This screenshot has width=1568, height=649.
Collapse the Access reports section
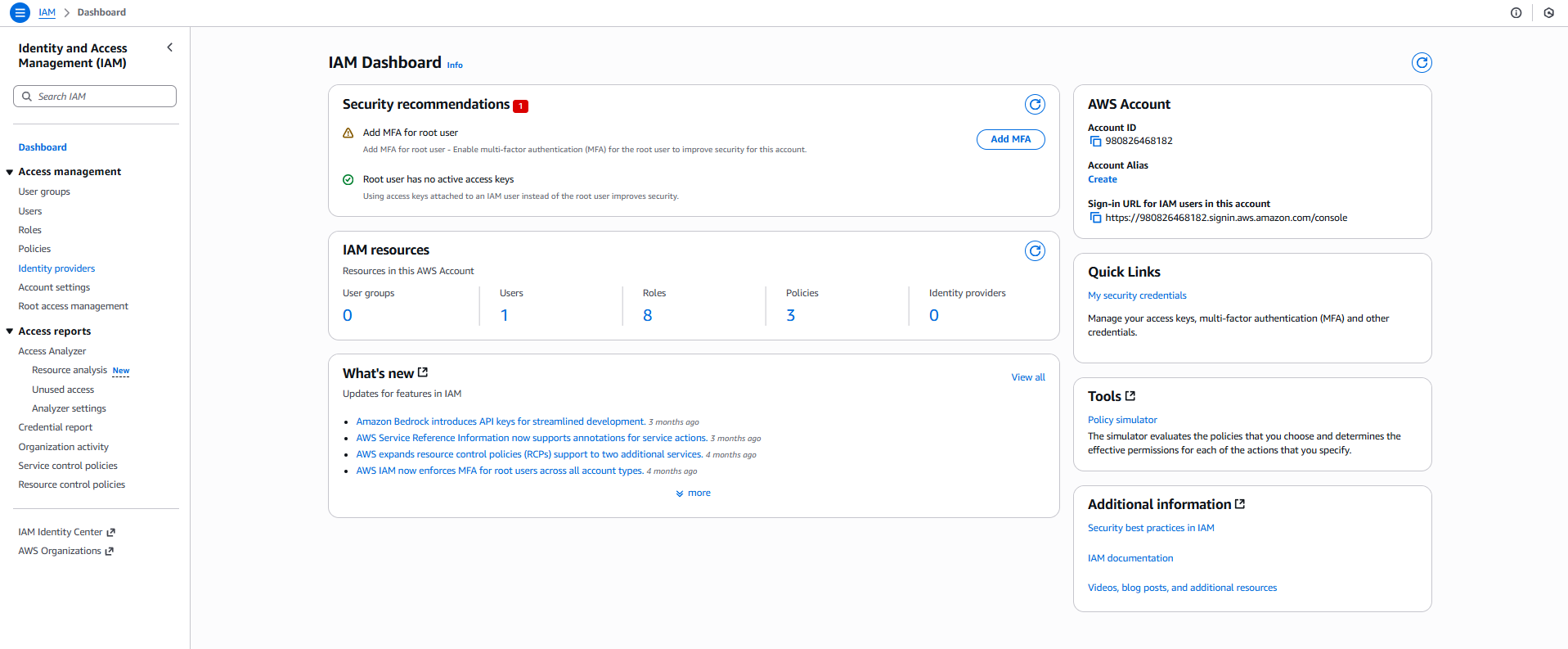[x=10, y=331]
